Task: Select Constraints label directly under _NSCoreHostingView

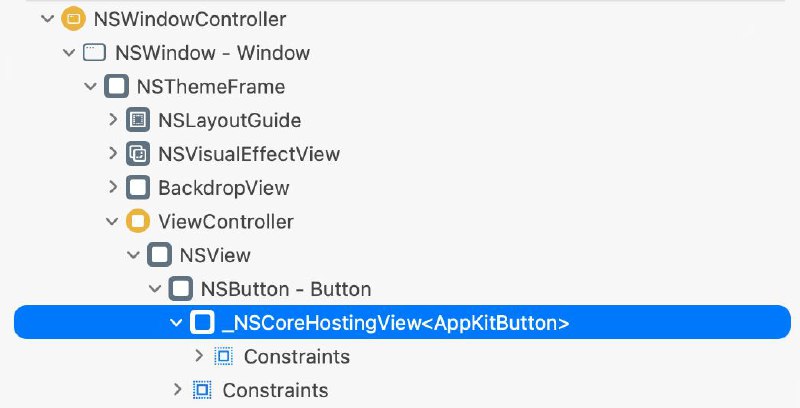Action: [x=296, y=356]
